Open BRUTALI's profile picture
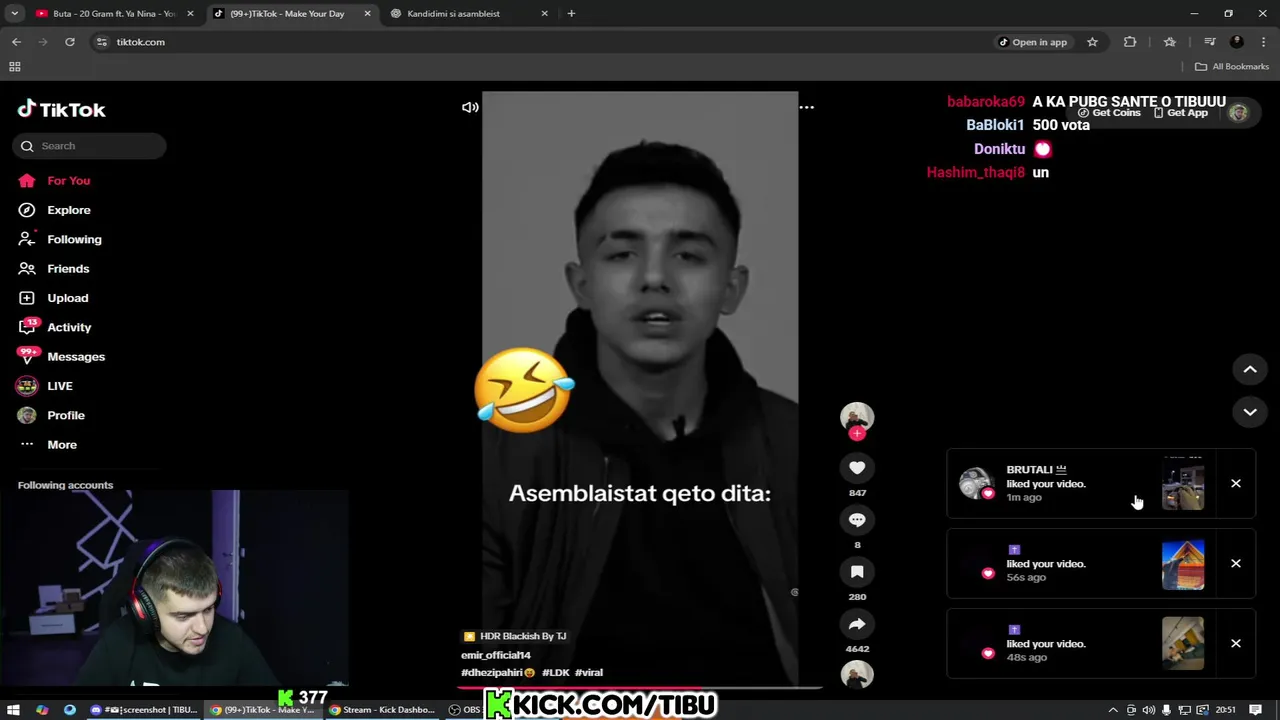The width and height of the screenshot is (1280, 720). point(975,483)
